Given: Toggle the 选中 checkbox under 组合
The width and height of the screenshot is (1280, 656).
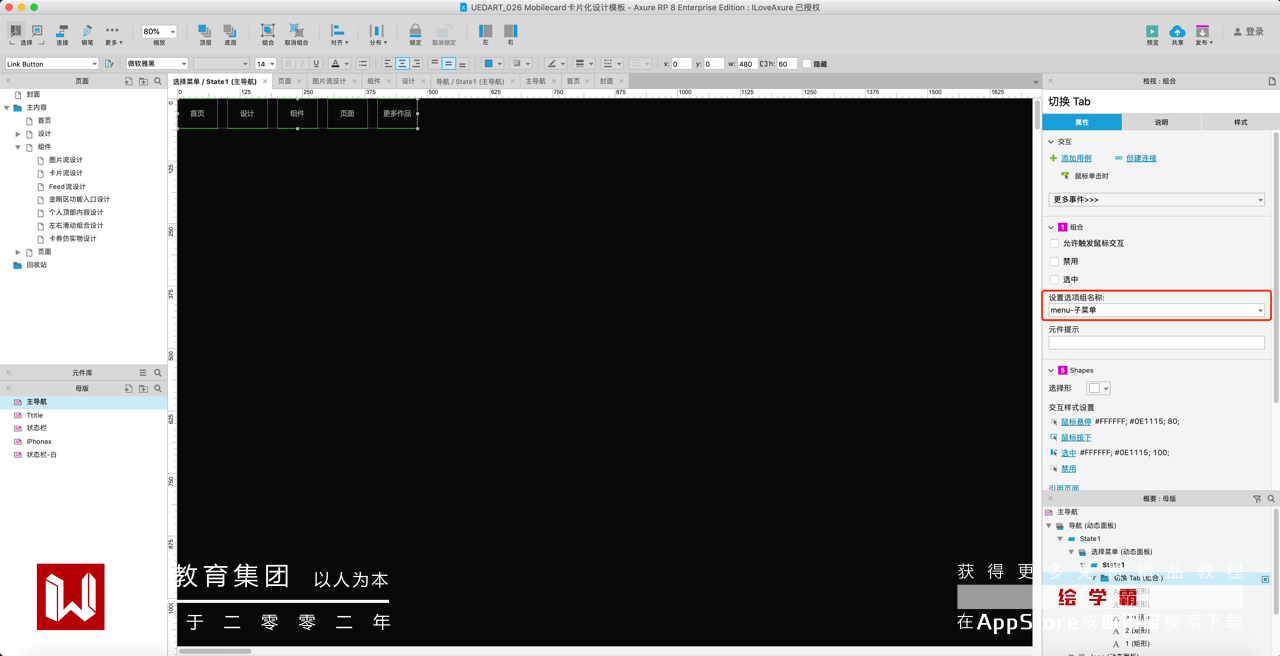Looking at the screenshot, I should 1054,279.
